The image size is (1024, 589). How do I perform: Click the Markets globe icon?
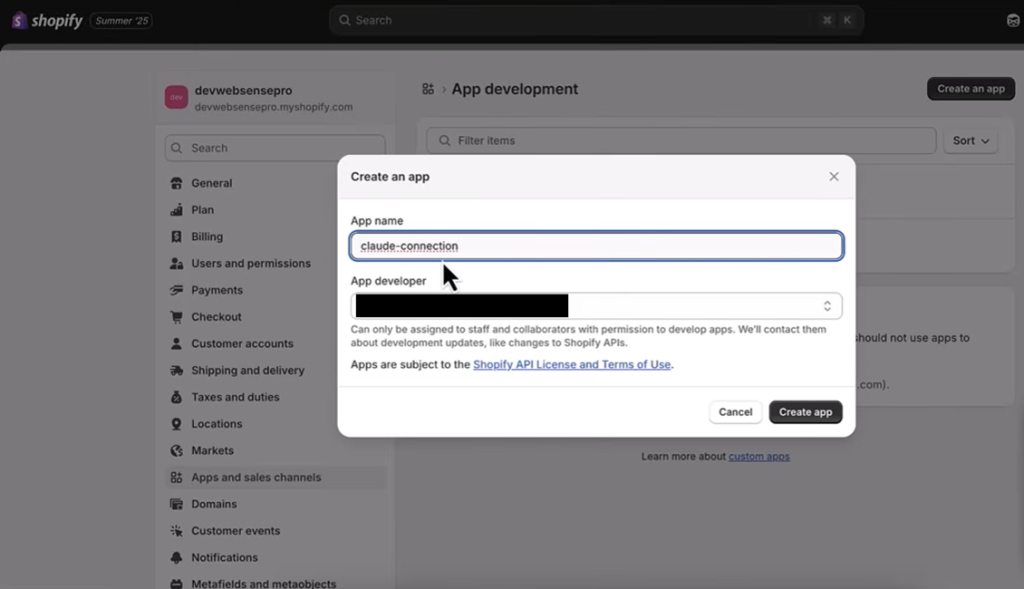click(176, 451)
